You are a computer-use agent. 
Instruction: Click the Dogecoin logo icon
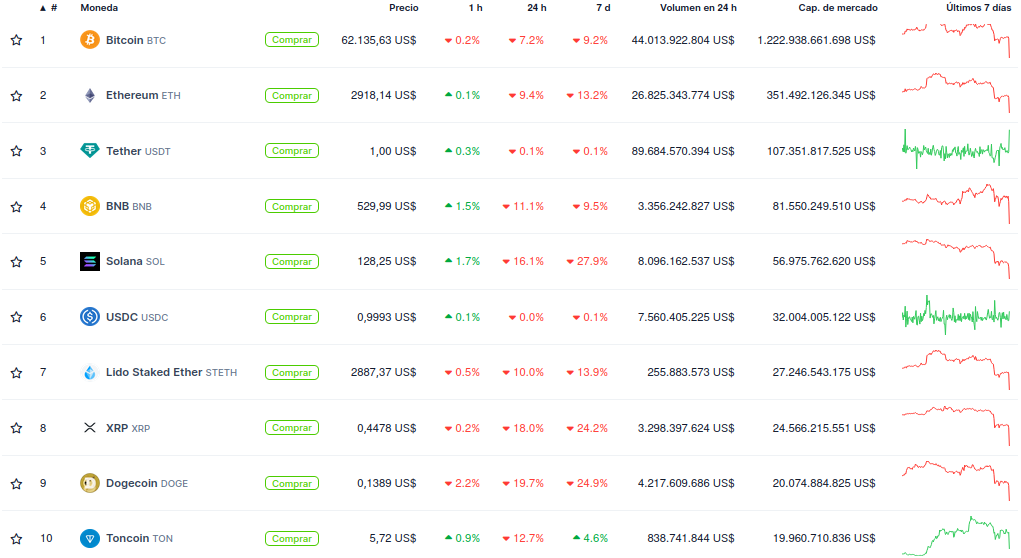click(89, 483)
